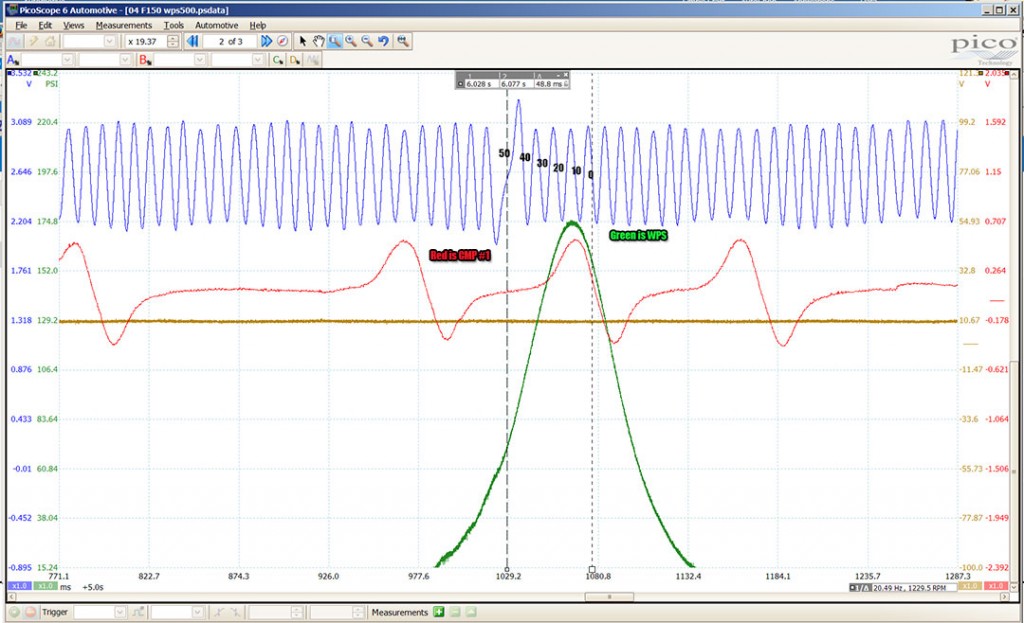This screenshot has height=623, width=1024.
Task: Open Channel A coupling dropdown
Action: pos(125,60)
